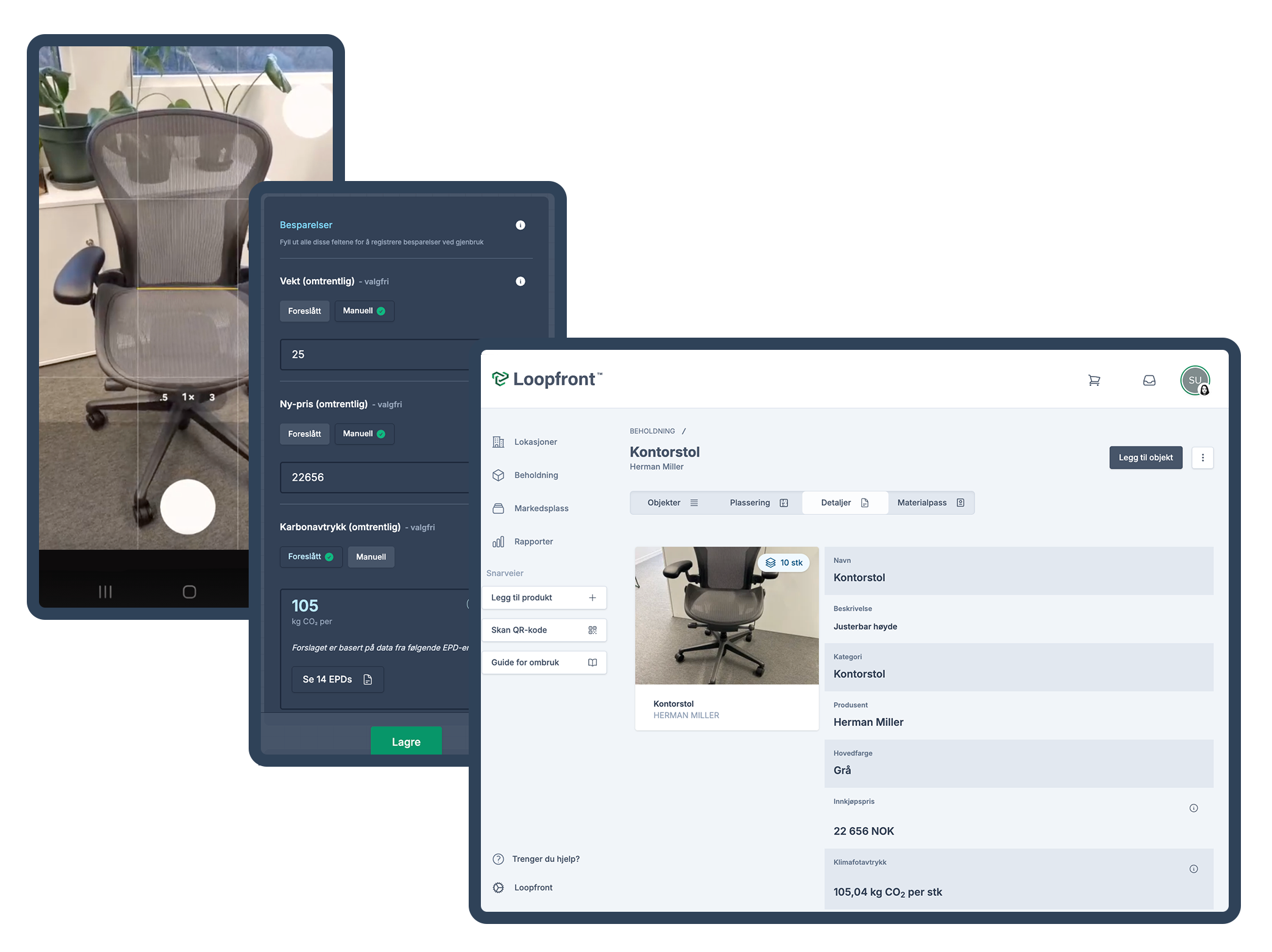Click the SU user avatar

pos(1195,380)
